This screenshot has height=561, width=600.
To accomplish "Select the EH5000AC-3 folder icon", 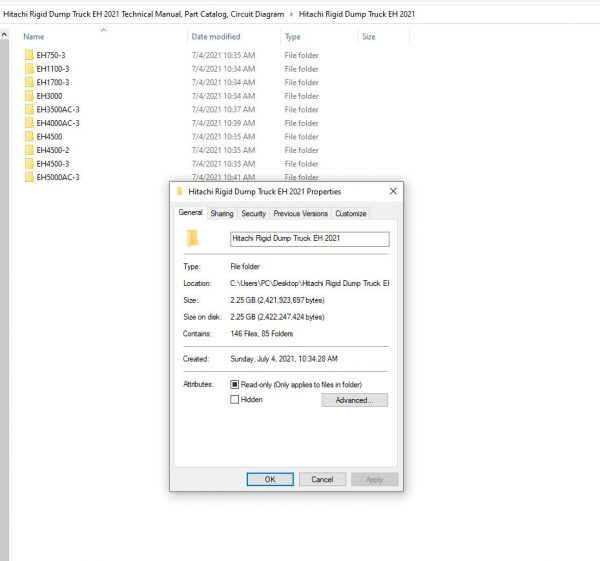I will (x=29, y=177).
